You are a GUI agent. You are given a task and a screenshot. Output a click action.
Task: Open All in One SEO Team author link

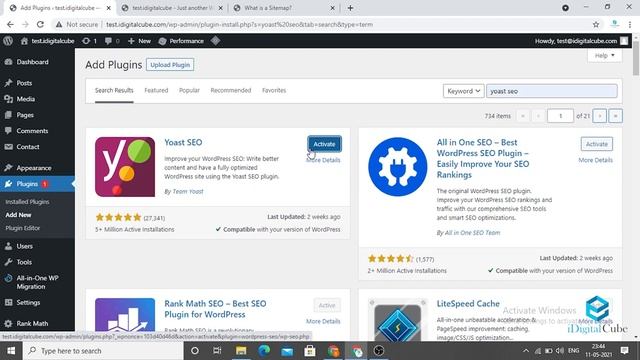472,233
